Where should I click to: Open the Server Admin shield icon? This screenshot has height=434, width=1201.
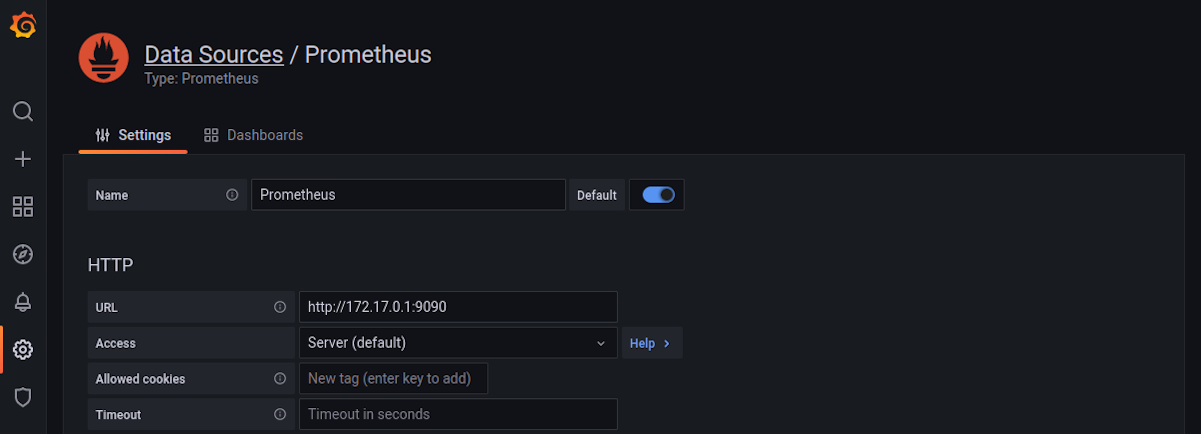coord(23,397)
